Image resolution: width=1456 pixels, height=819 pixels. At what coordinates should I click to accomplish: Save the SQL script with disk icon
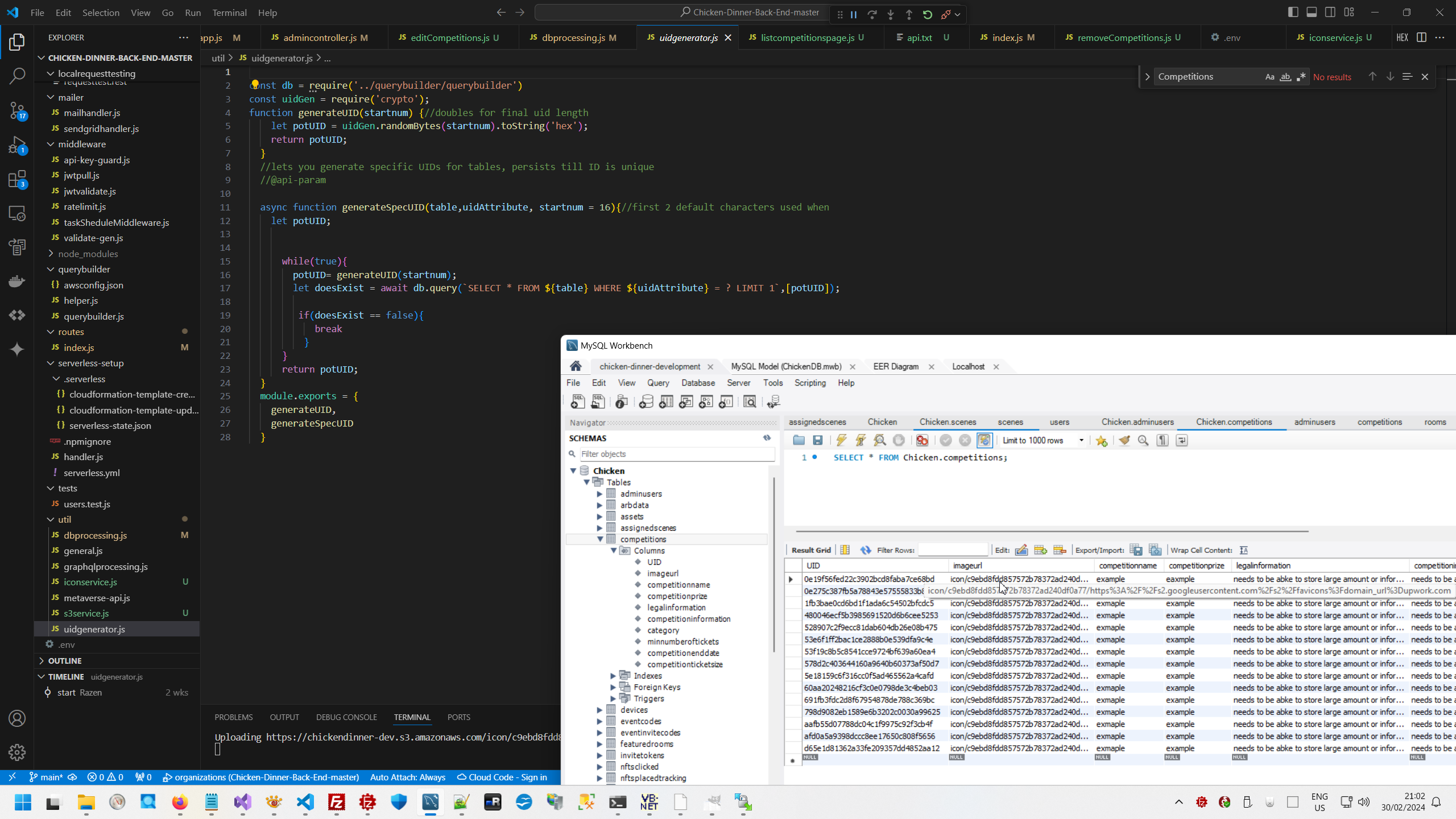tap(817, 440)
